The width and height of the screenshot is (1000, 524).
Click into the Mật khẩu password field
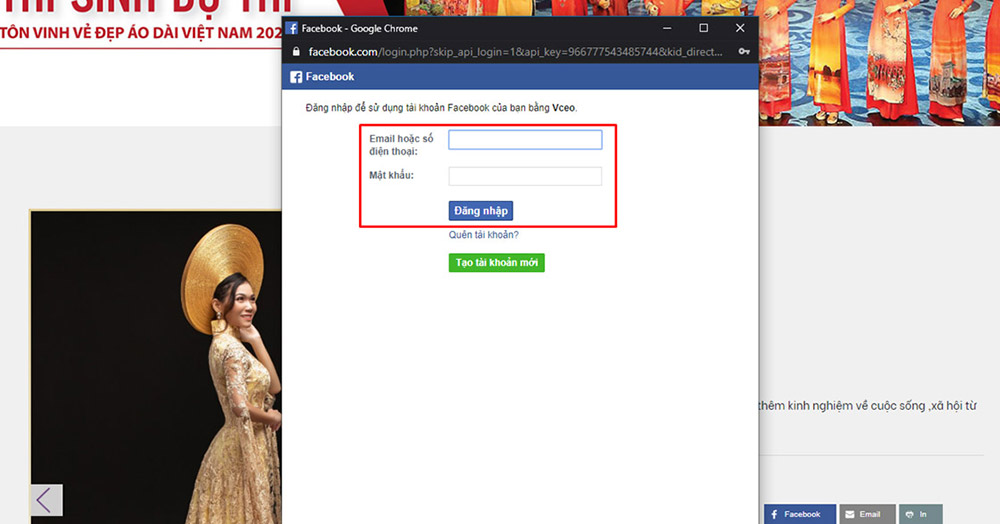coord(525,176)
